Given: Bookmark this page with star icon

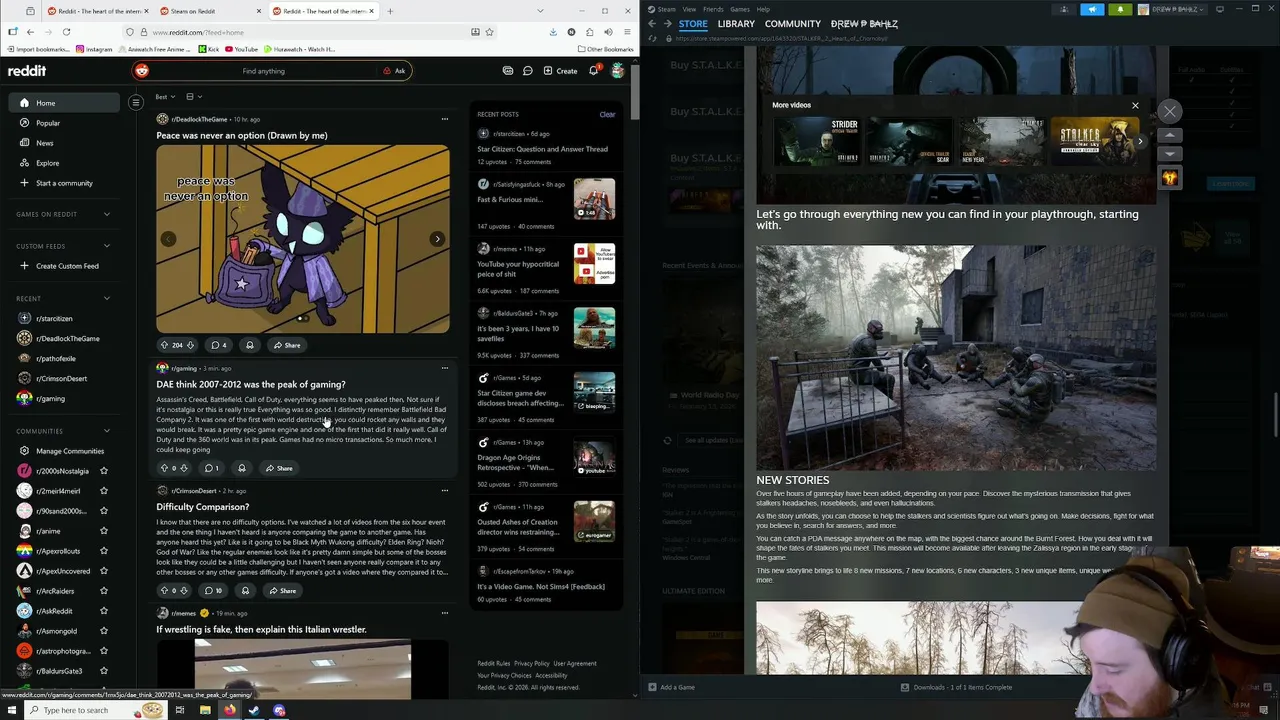Looking at the screenshot, I should point(489,32).
